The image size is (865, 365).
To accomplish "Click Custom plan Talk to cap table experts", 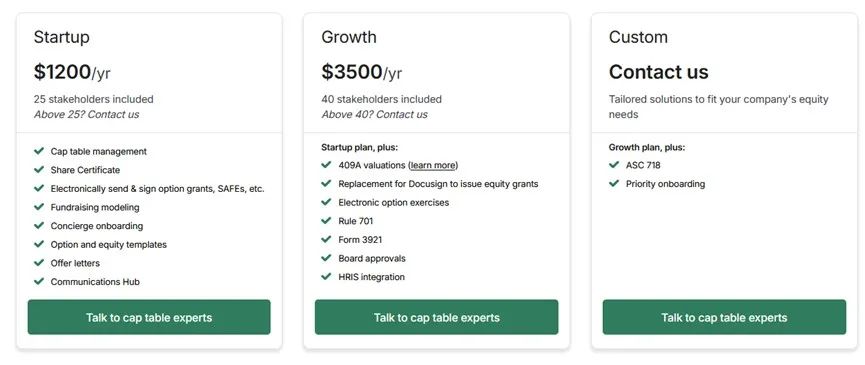I will point(724,317).
